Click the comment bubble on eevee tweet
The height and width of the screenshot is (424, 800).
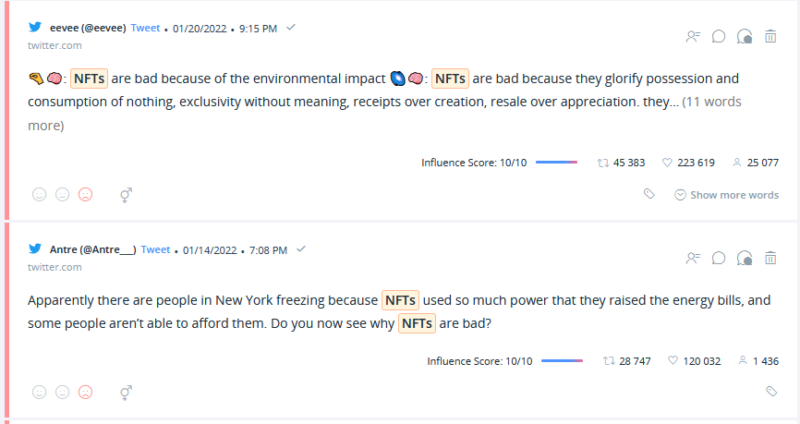[x=718, y=36]
